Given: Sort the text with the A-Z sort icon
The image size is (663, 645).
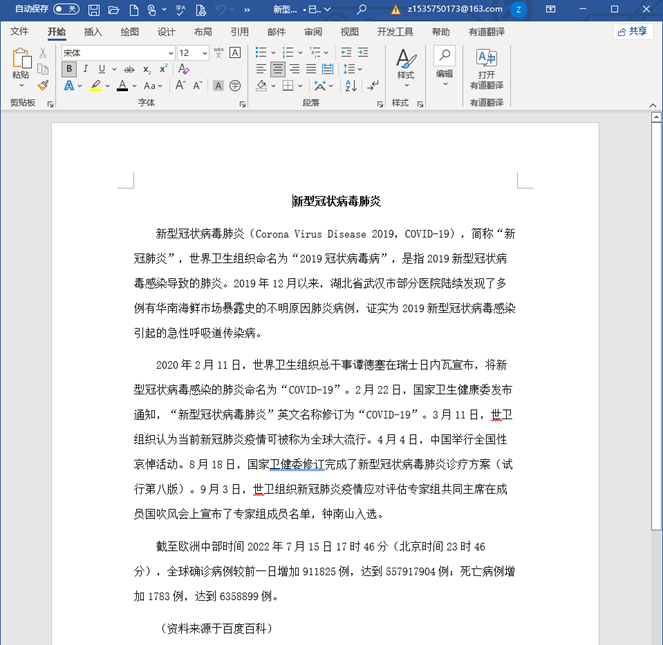Looking at the screenshot, I should click(351, 86).
